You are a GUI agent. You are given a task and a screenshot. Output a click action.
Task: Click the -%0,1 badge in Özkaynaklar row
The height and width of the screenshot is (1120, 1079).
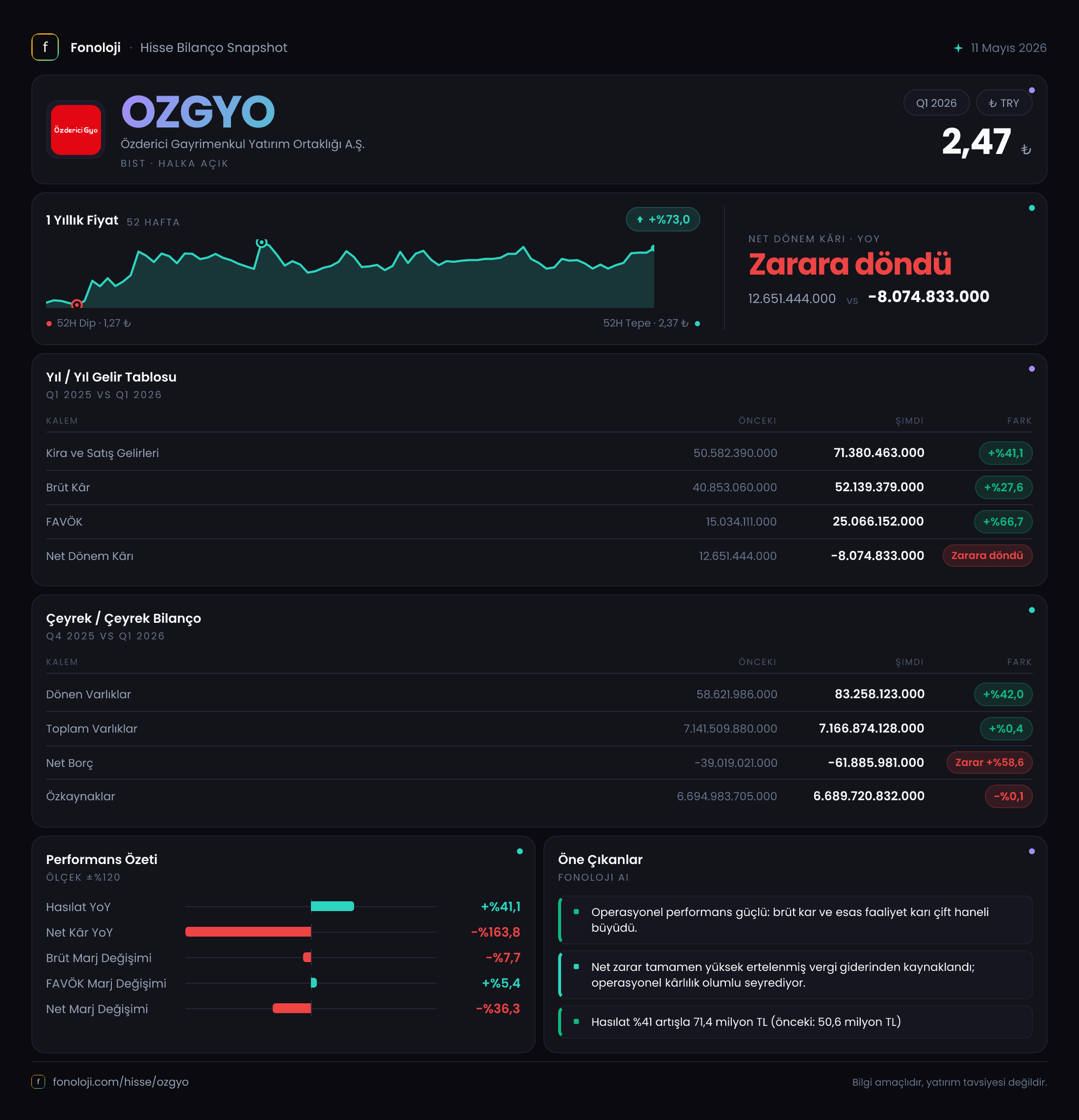[x=1009, y=796]
